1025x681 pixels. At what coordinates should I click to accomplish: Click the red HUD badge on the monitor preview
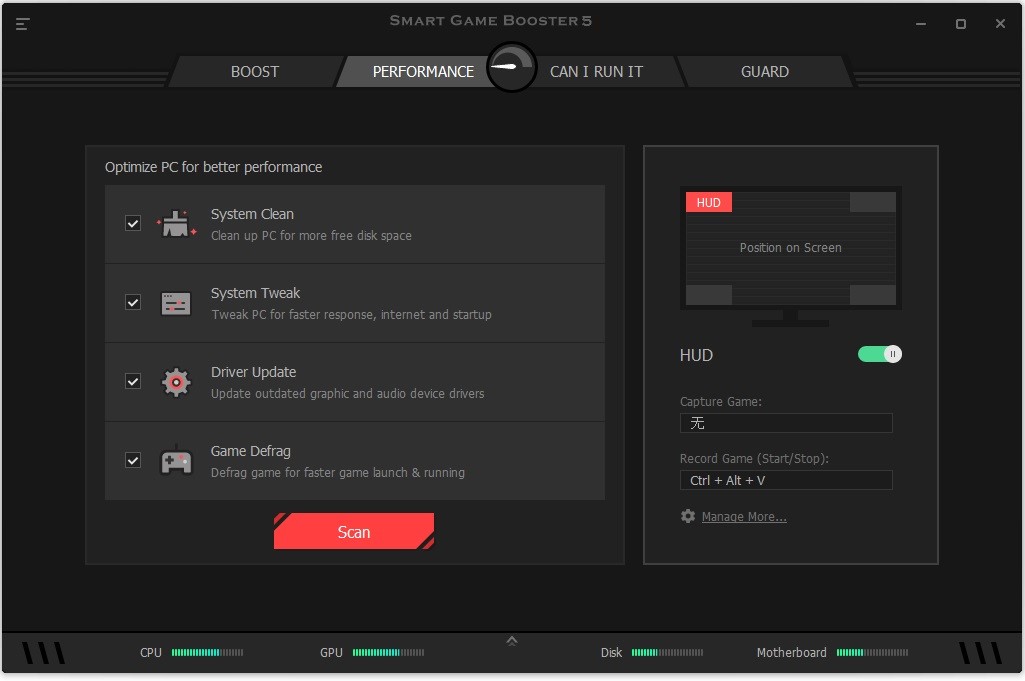[x=708, y=202]
